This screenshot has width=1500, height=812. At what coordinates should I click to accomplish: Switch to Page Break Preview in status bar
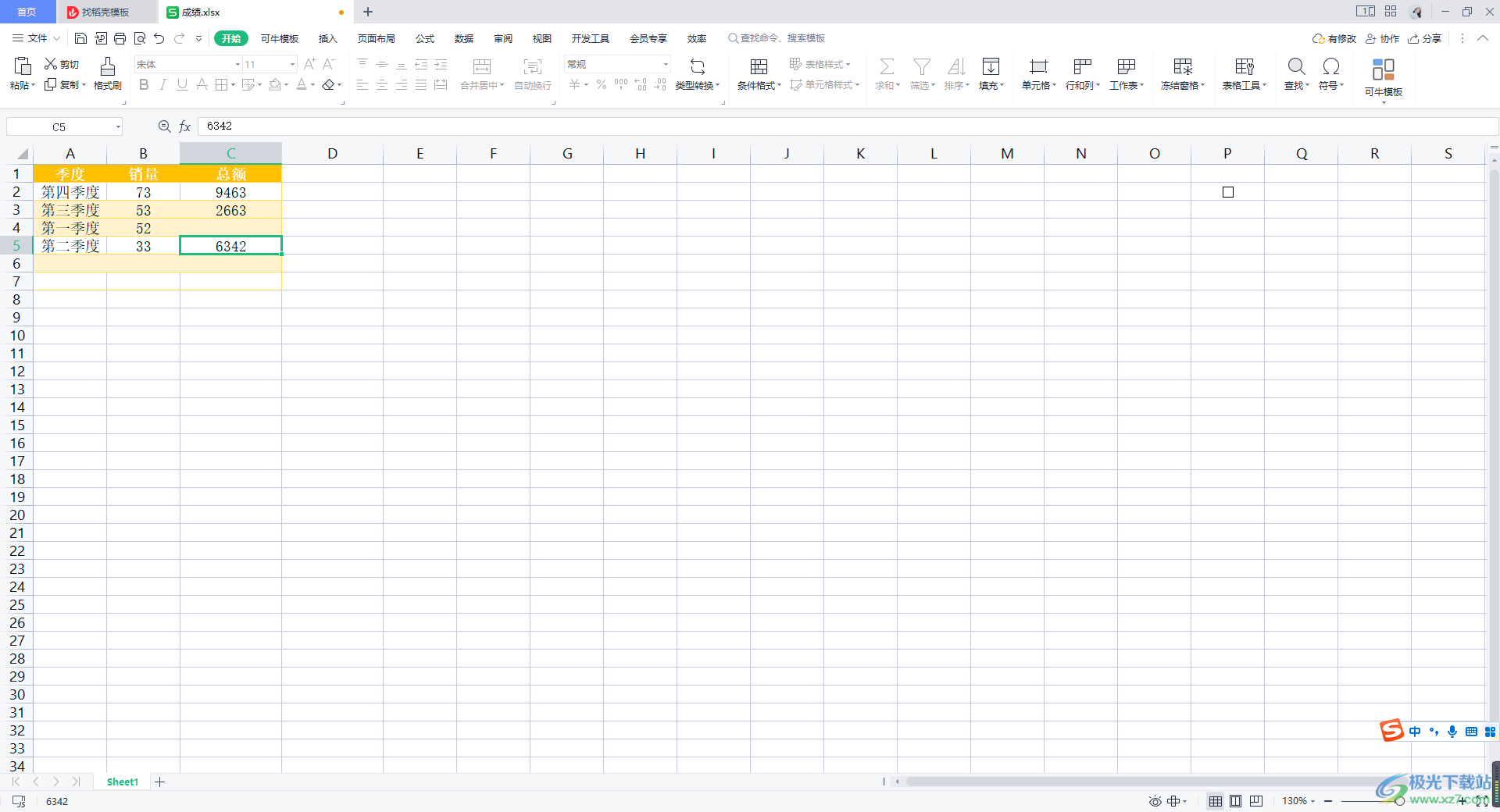coord(1256,801)
